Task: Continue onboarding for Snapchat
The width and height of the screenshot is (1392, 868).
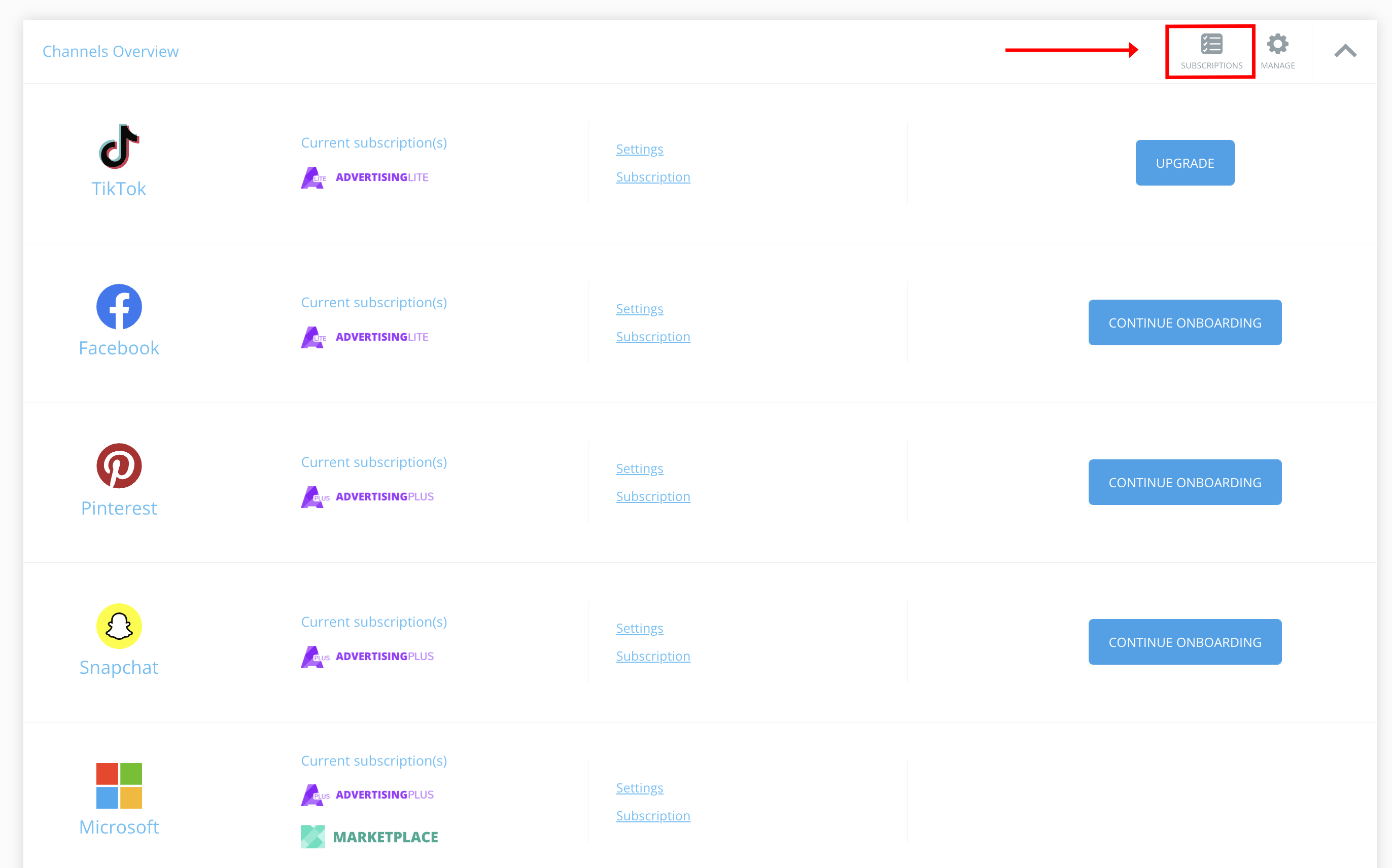Action: [x=1185, y=642]
